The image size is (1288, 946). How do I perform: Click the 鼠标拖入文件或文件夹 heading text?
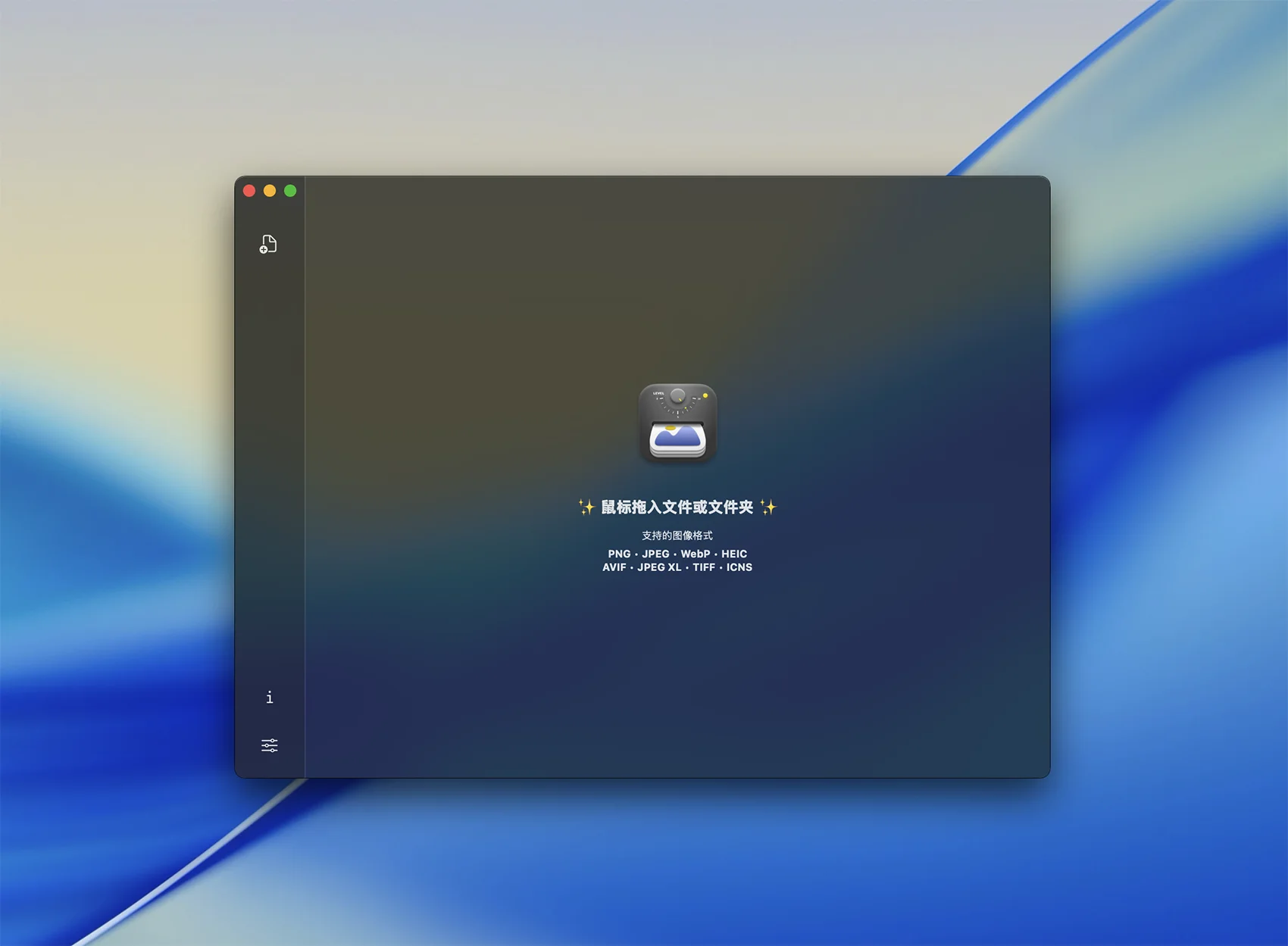coord(677,507)
